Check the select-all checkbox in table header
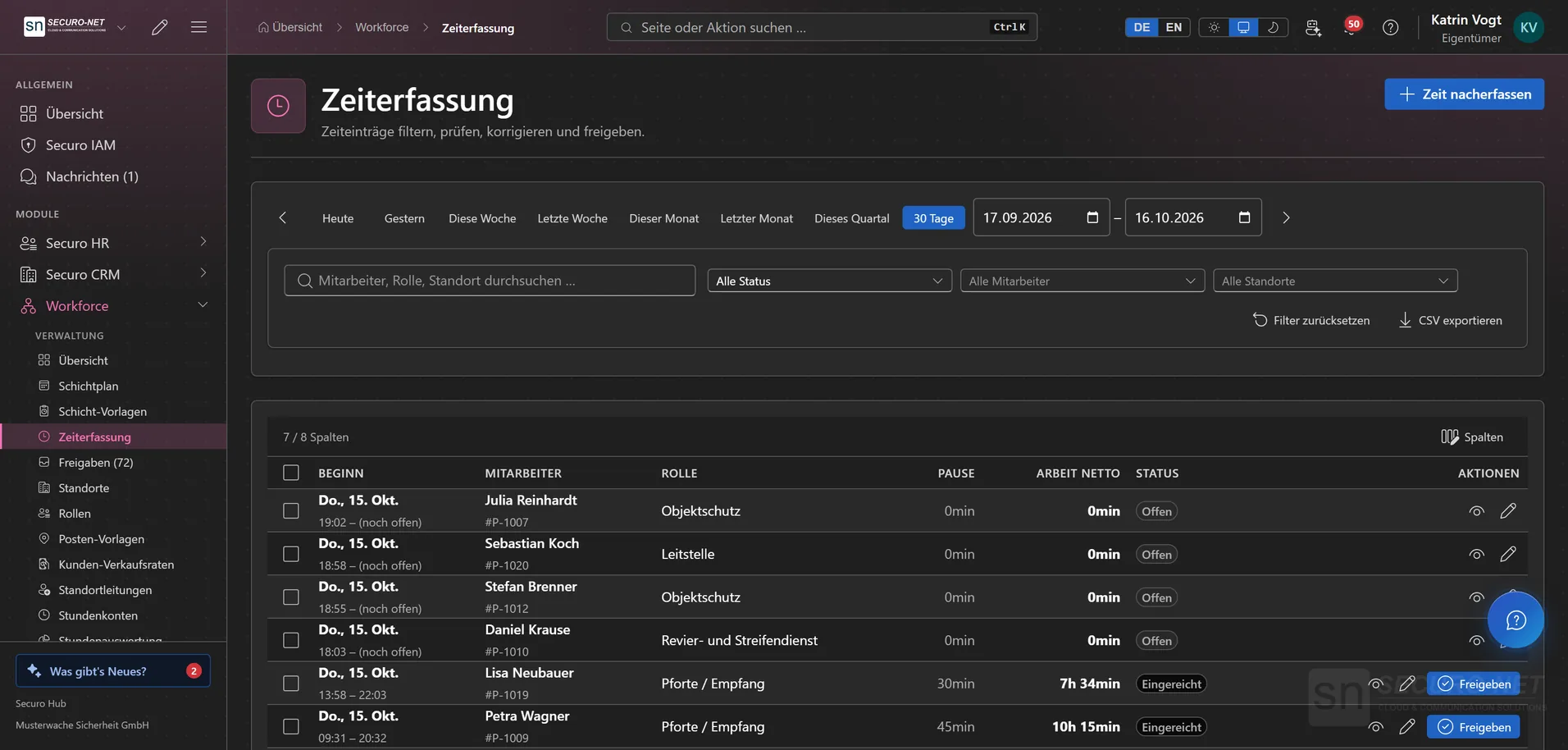1568x750 pixels. (x=291, y=473)
